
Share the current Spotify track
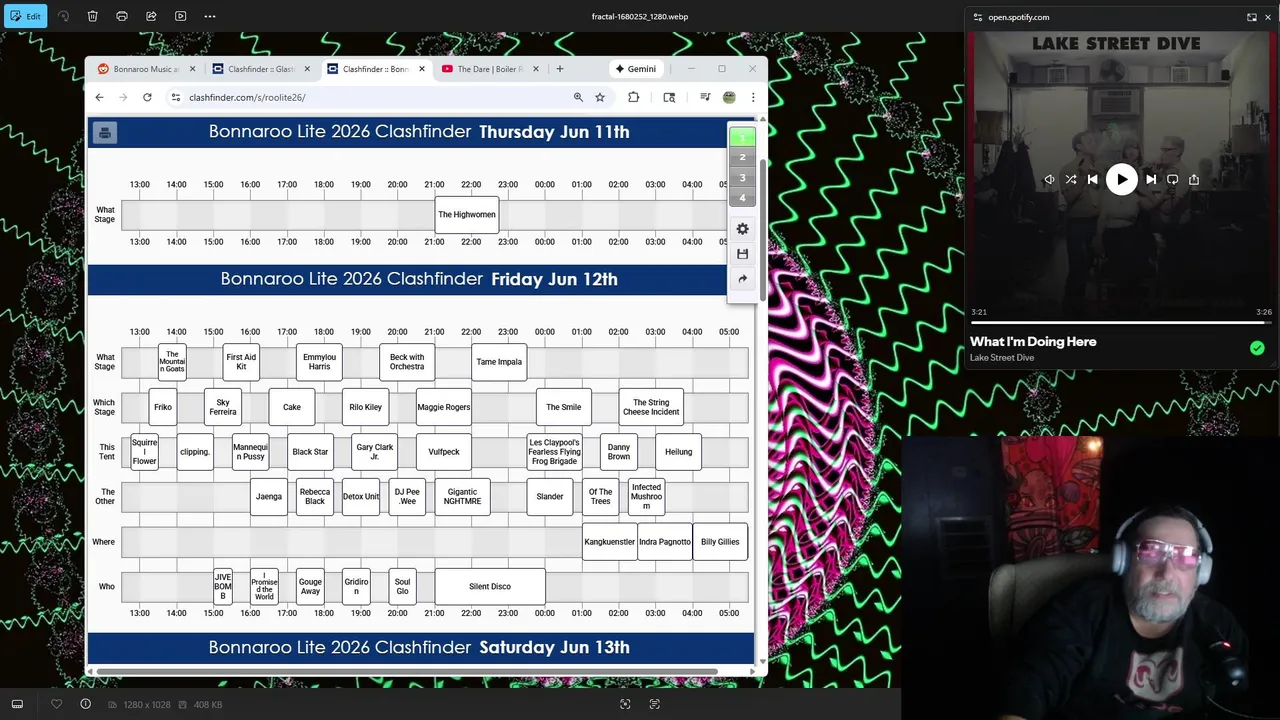1194,180
